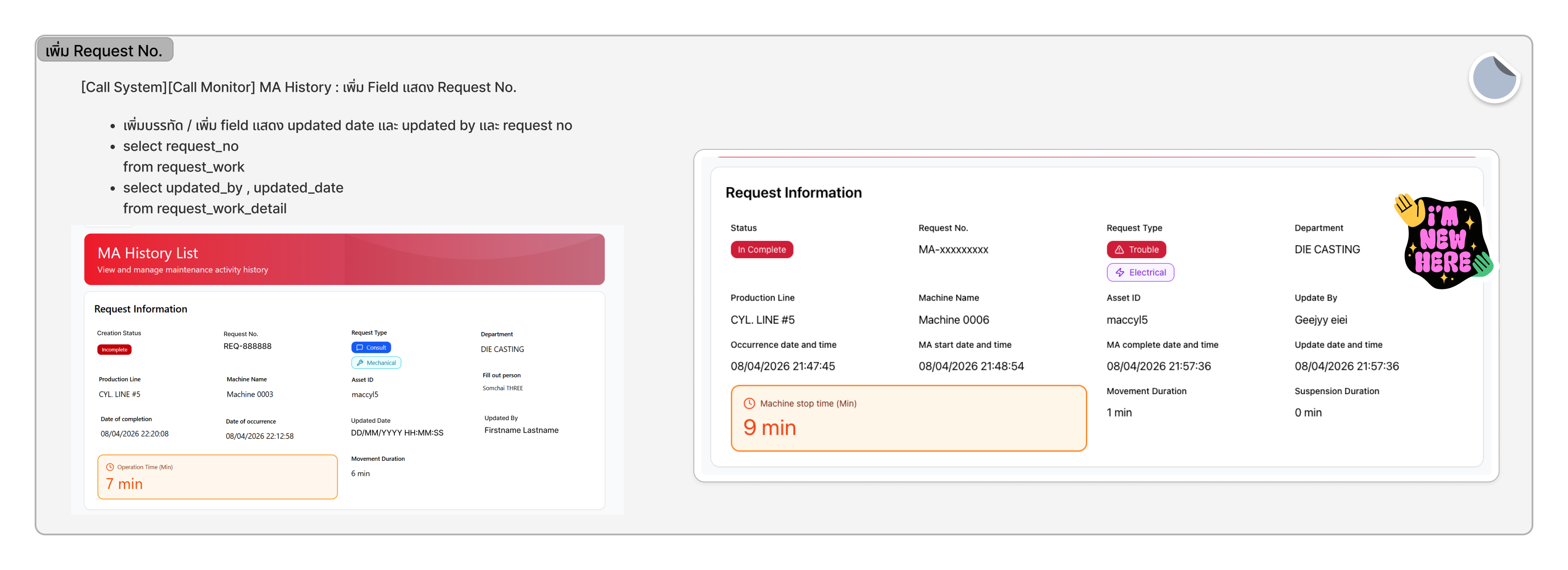The width and height of the screenshot is (1568, 570).
Task: Click the red Incomplete creation status badge
Action: [x=114, y=350]
